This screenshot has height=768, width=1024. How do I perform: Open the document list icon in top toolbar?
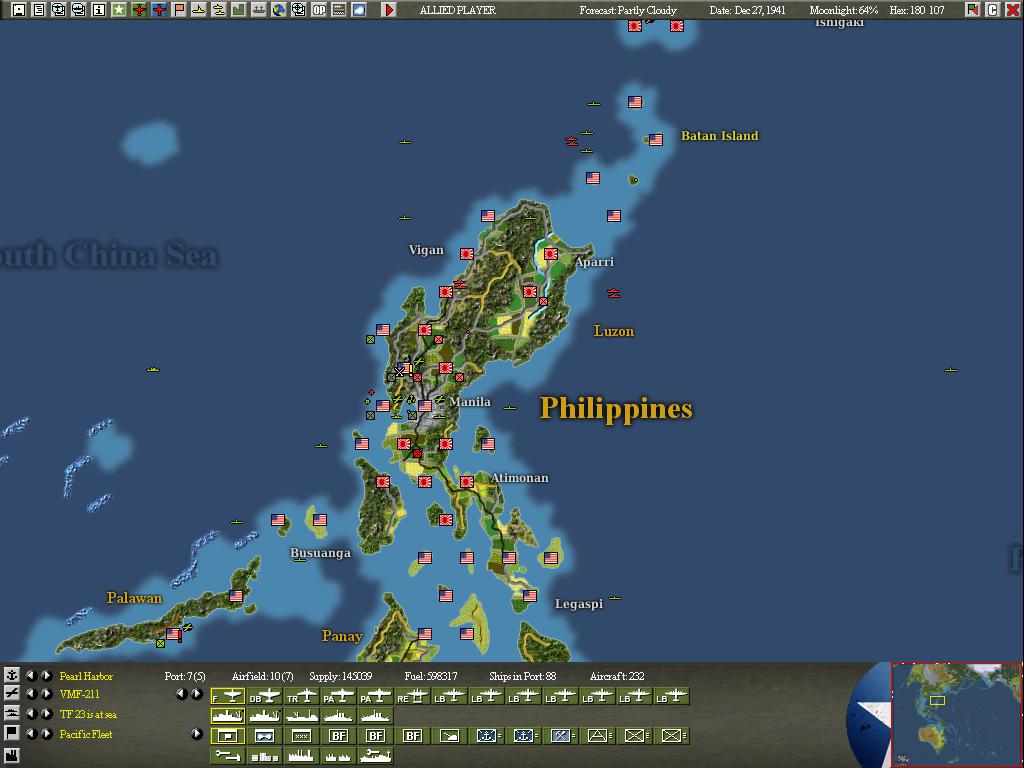39,10
